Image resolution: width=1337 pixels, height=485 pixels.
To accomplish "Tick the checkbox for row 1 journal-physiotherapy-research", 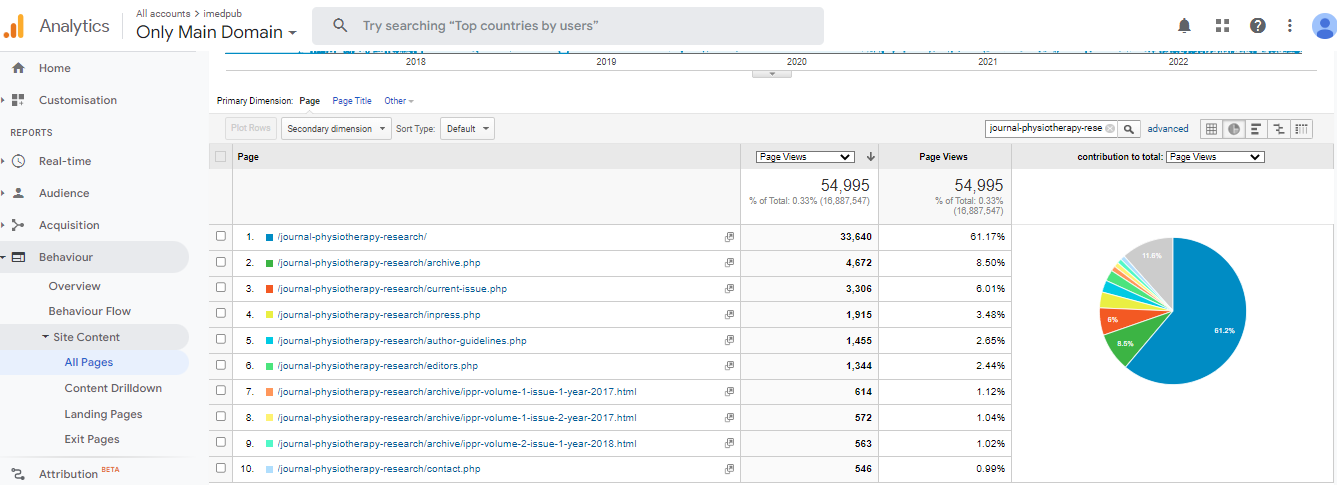I will coord(221,237).
